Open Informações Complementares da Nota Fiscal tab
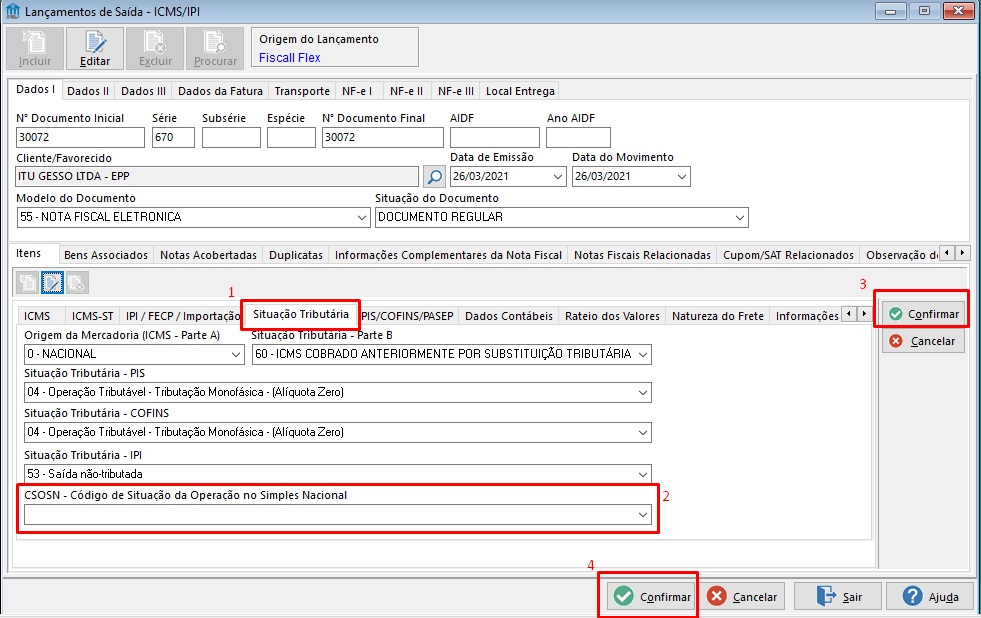 click(x=448, y=255)
